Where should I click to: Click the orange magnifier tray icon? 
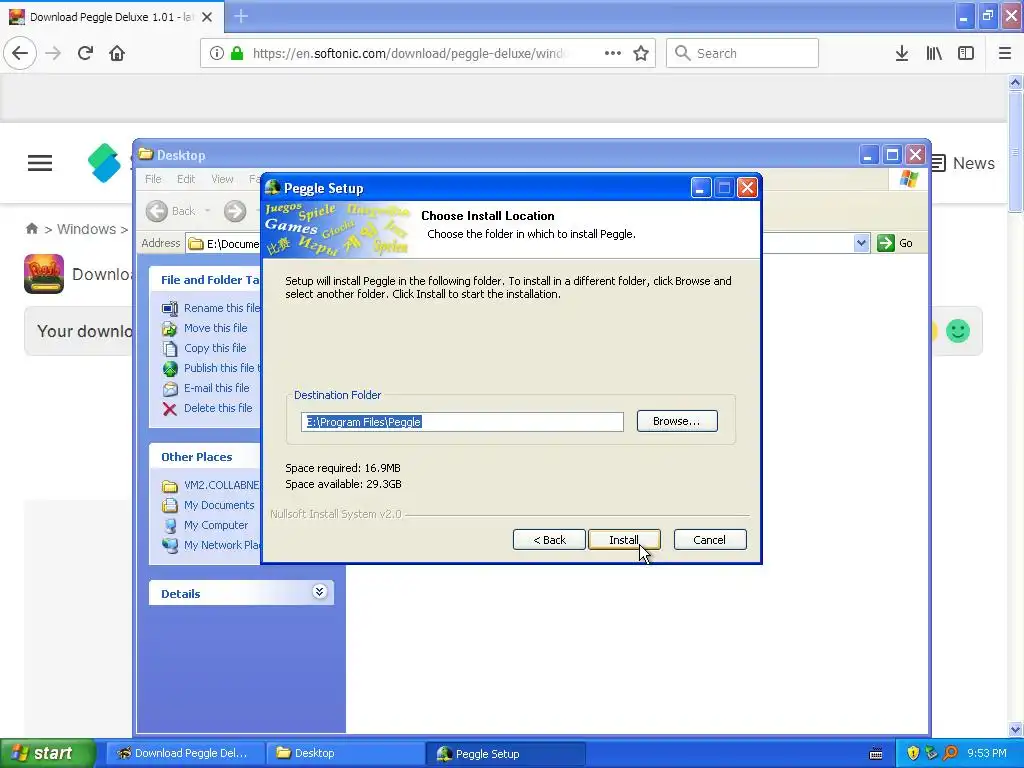tap(951, 753)
